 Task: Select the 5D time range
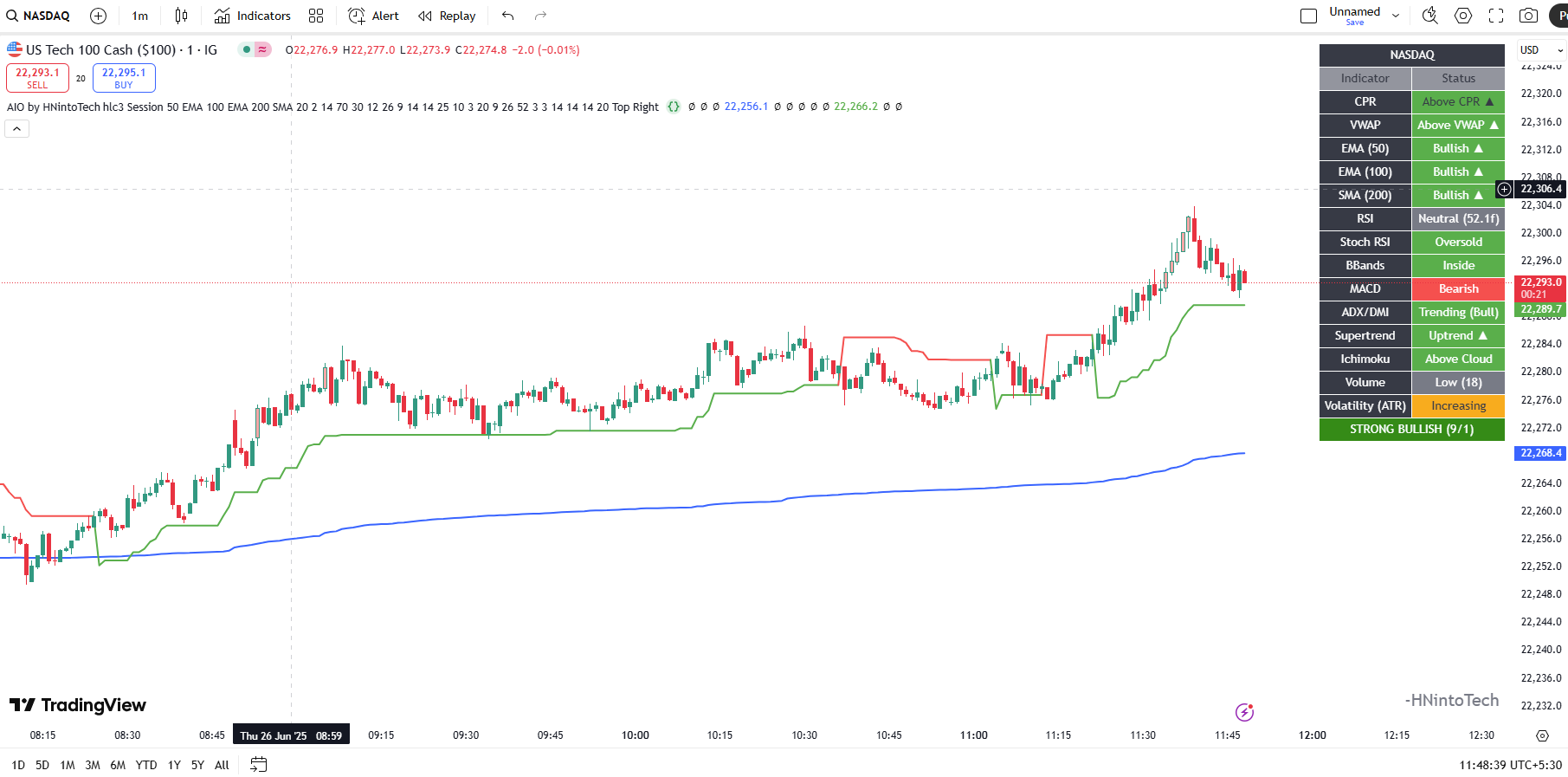(42, 765)
